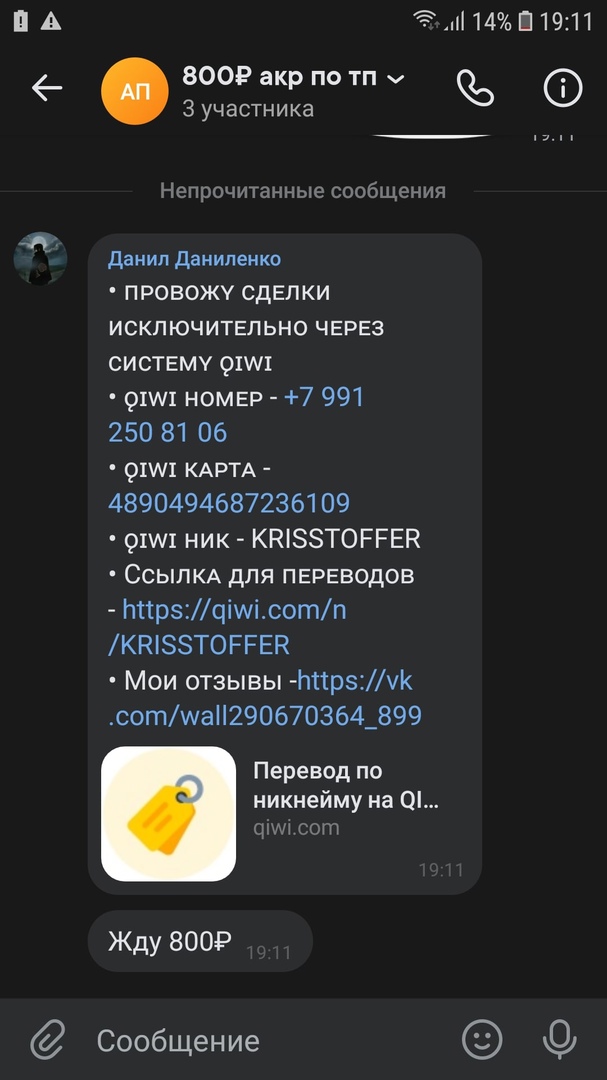607x1080 pixels.
Task: Tap the 'Перевод по никнейму' preview title
Action: coord(346,786)
